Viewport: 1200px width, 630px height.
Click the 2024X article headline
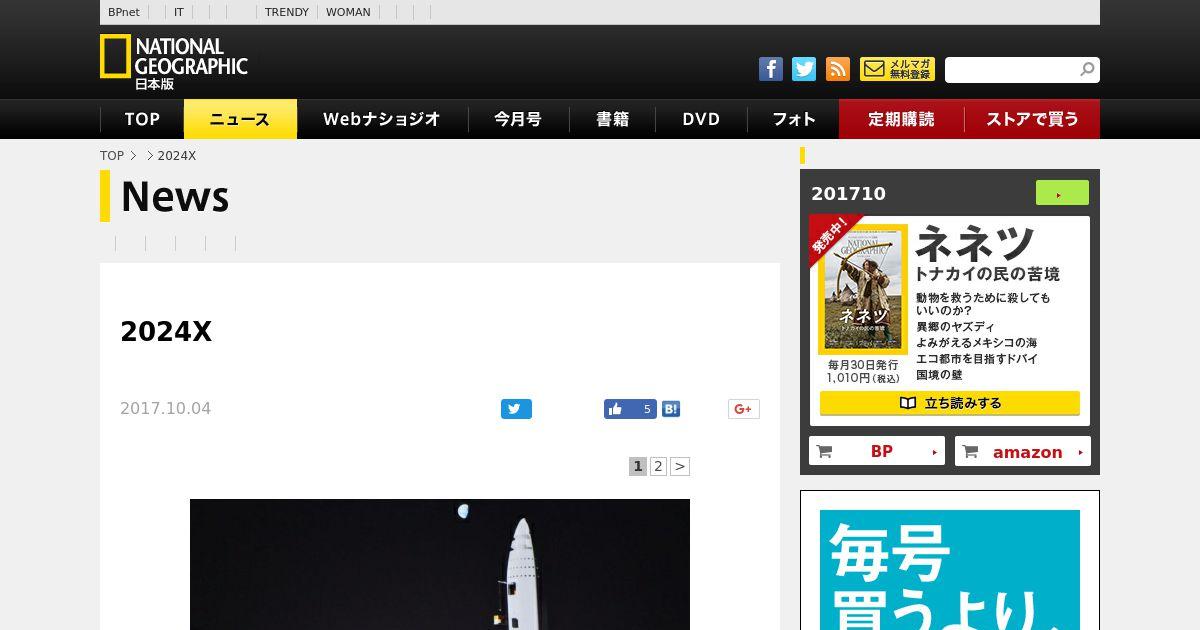pos(166,332)
